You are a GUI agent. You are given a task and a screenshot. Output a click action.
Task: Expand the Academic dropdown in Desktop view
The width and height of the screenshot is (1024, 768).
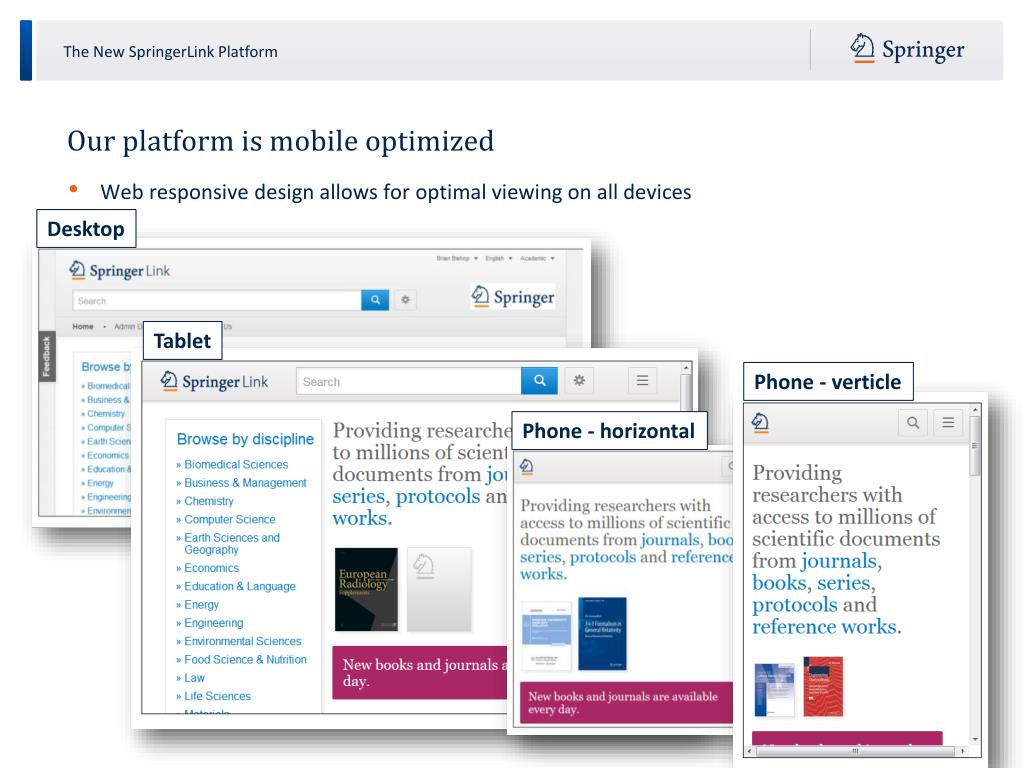[537, 259]
